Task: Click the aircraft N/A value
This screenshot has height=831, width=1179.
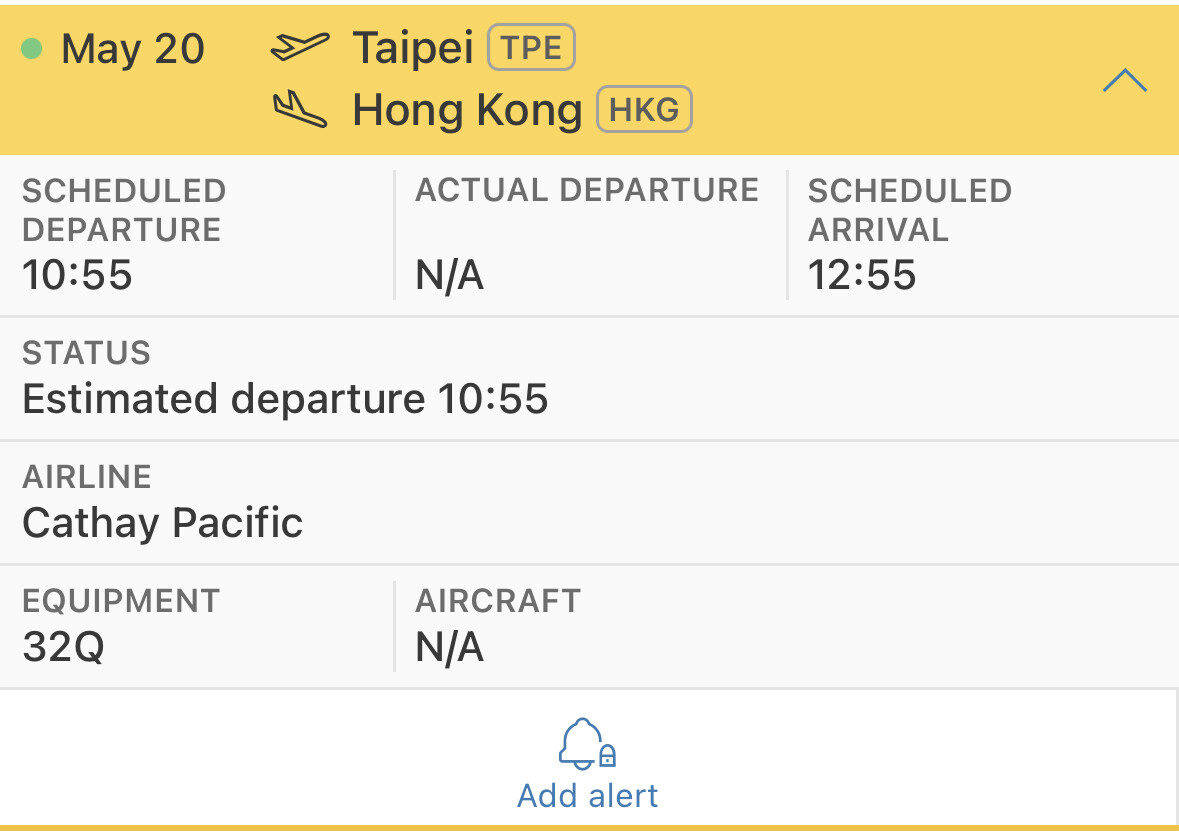Action: tap(450, 647)
